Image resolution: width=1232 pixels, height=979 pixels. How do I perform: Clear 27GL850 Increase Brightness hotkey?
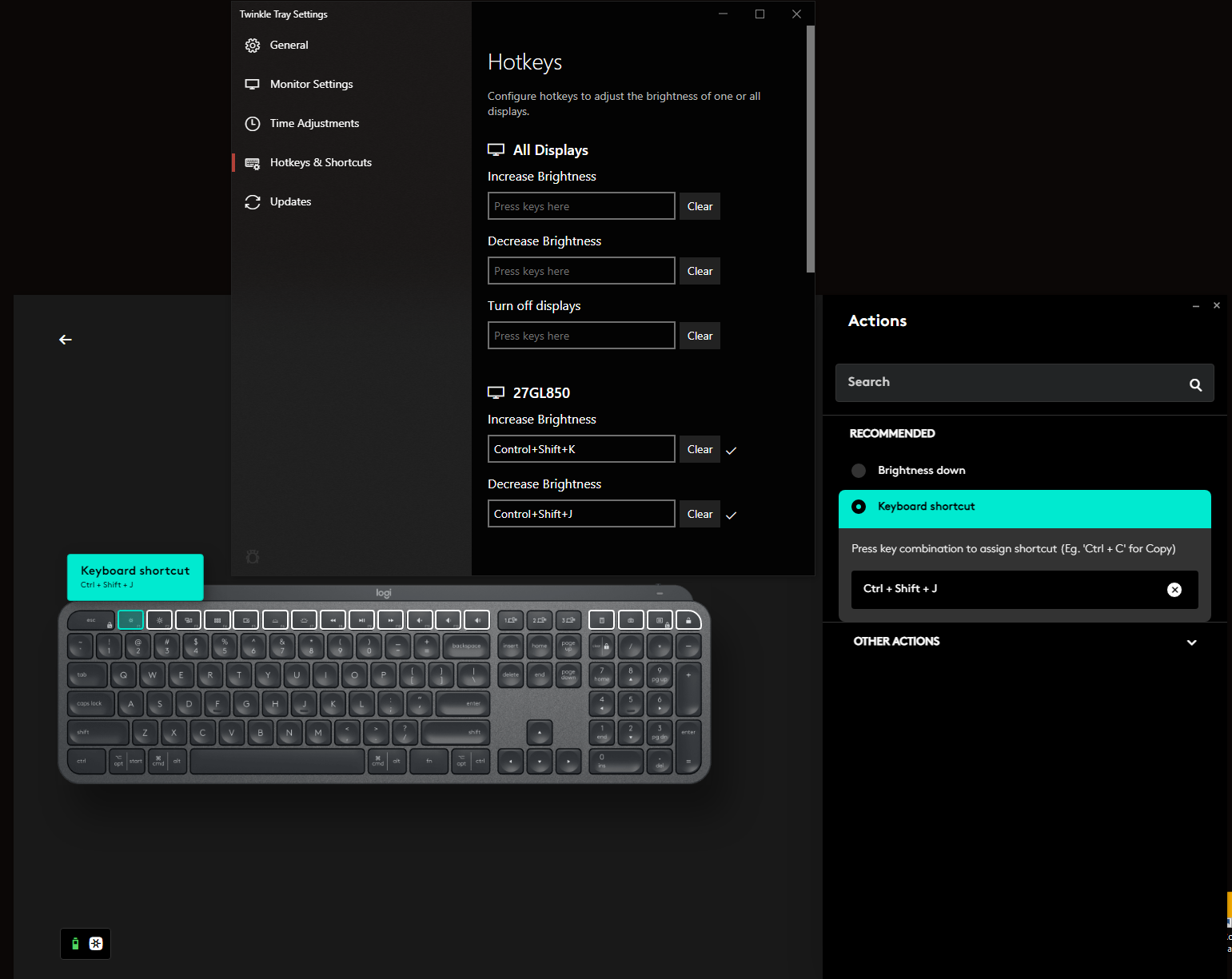(x=700, y=449)
